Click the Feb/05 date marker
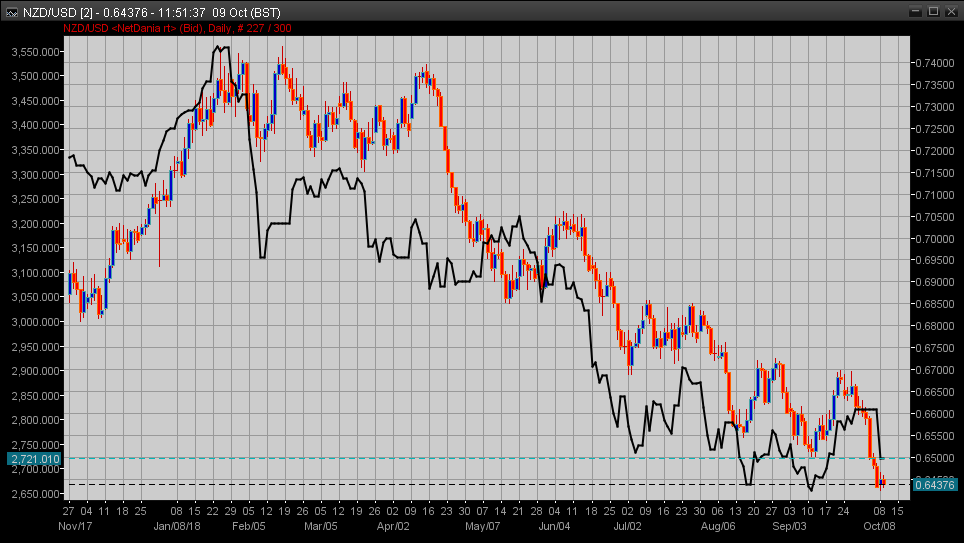The height and width of the screenshot is (543, 964). pos(248,525)
